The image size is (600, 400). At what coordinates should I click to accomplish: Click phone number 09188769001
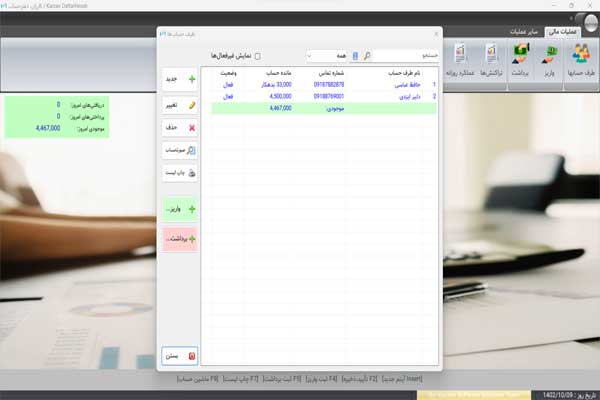[x=329, y=96]
